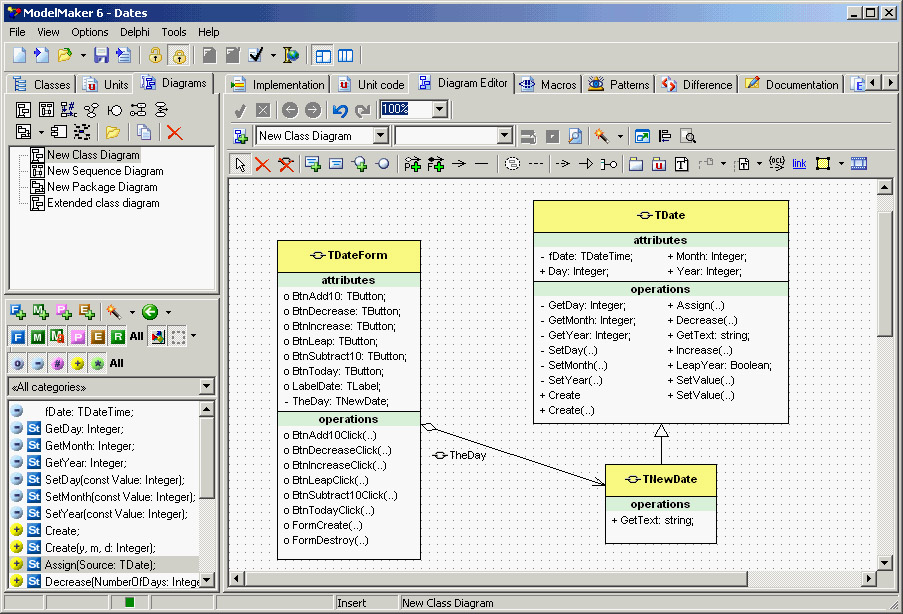Click the Undo arrow in diagram toolbar
The image size is (903, 614).
click(340, 110)
